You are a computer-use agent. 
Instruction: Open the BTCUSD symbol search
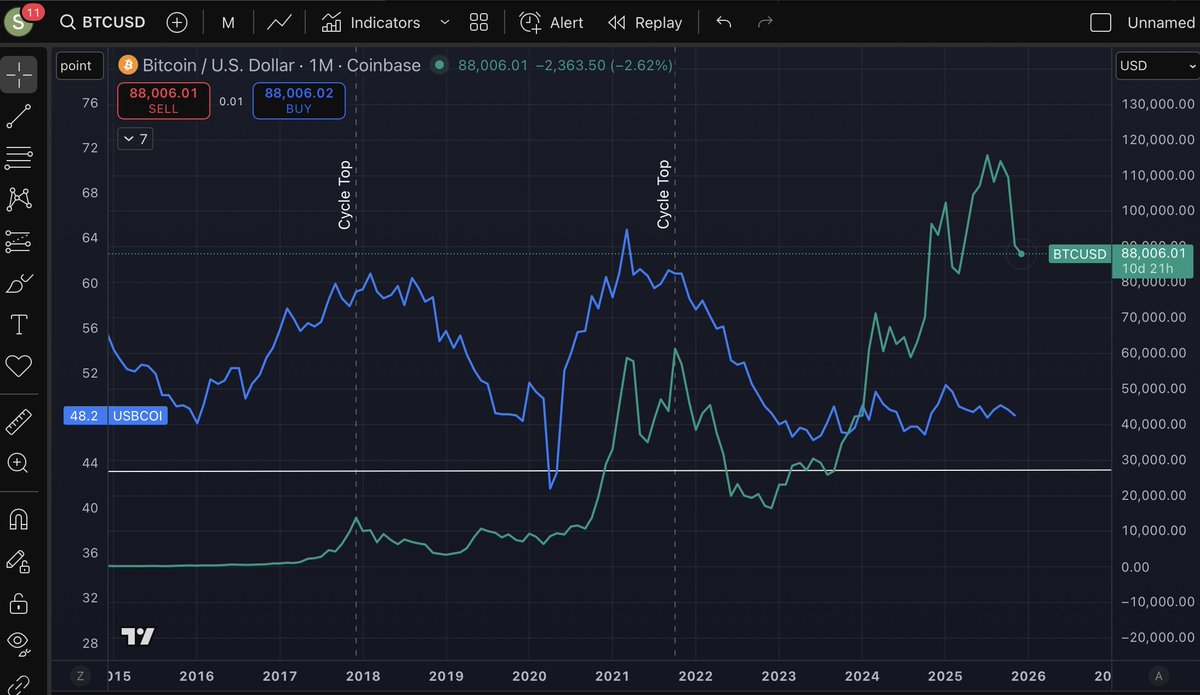click(100, 20)
